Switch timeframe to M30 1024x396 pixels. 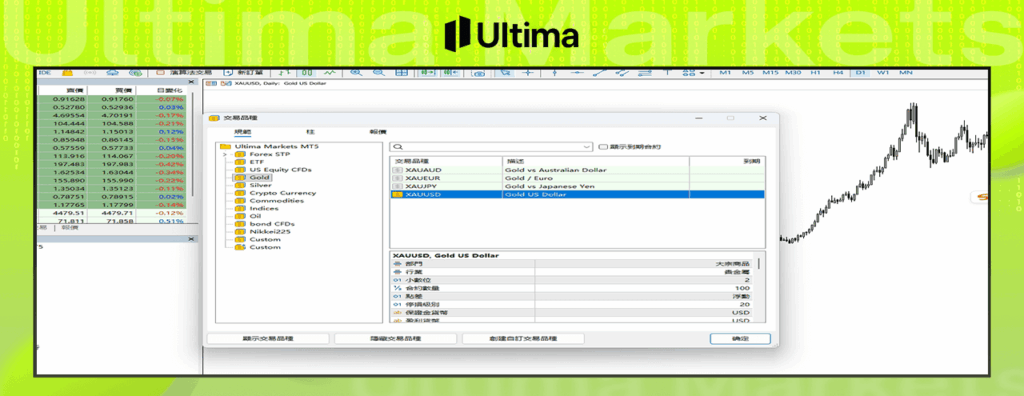tap(793, 73)
